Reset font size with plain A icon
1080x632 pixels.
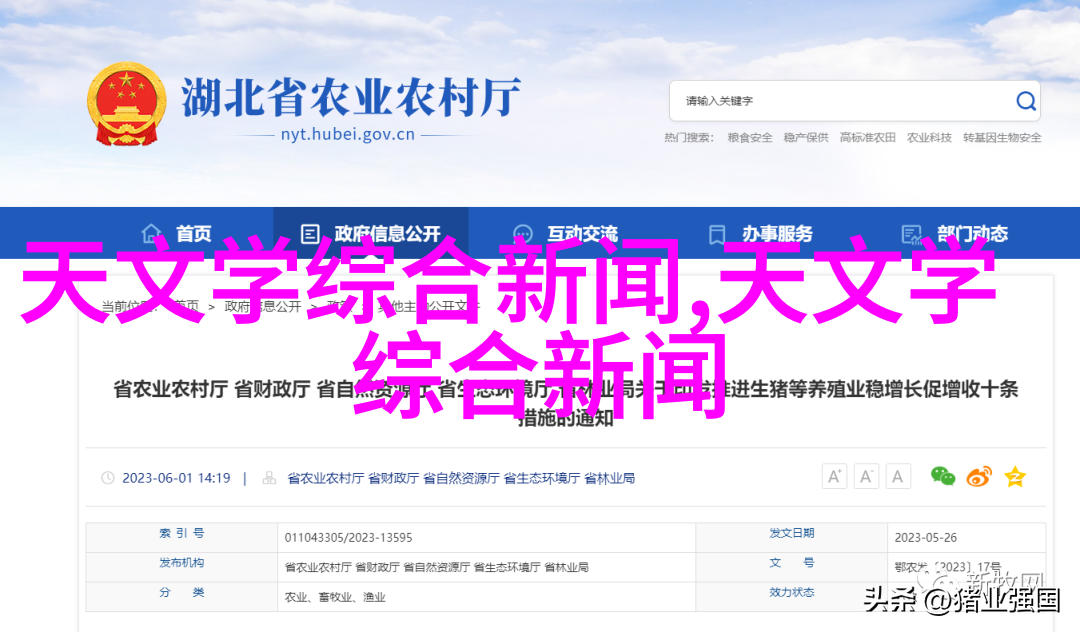coord(899,477)
